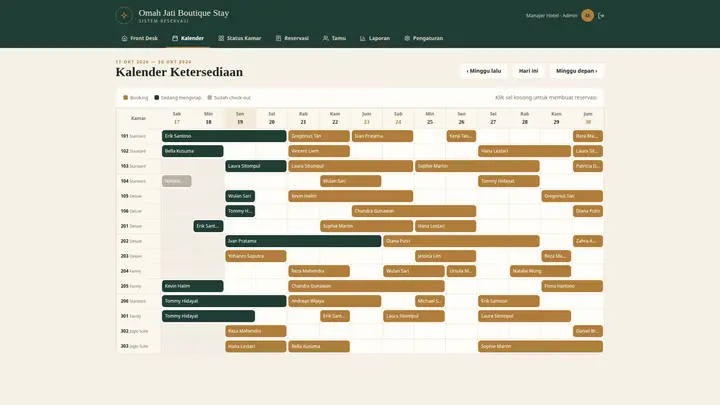Click the Sedang menginap legend swatch

pyautogui.click(x=157, y=97)
